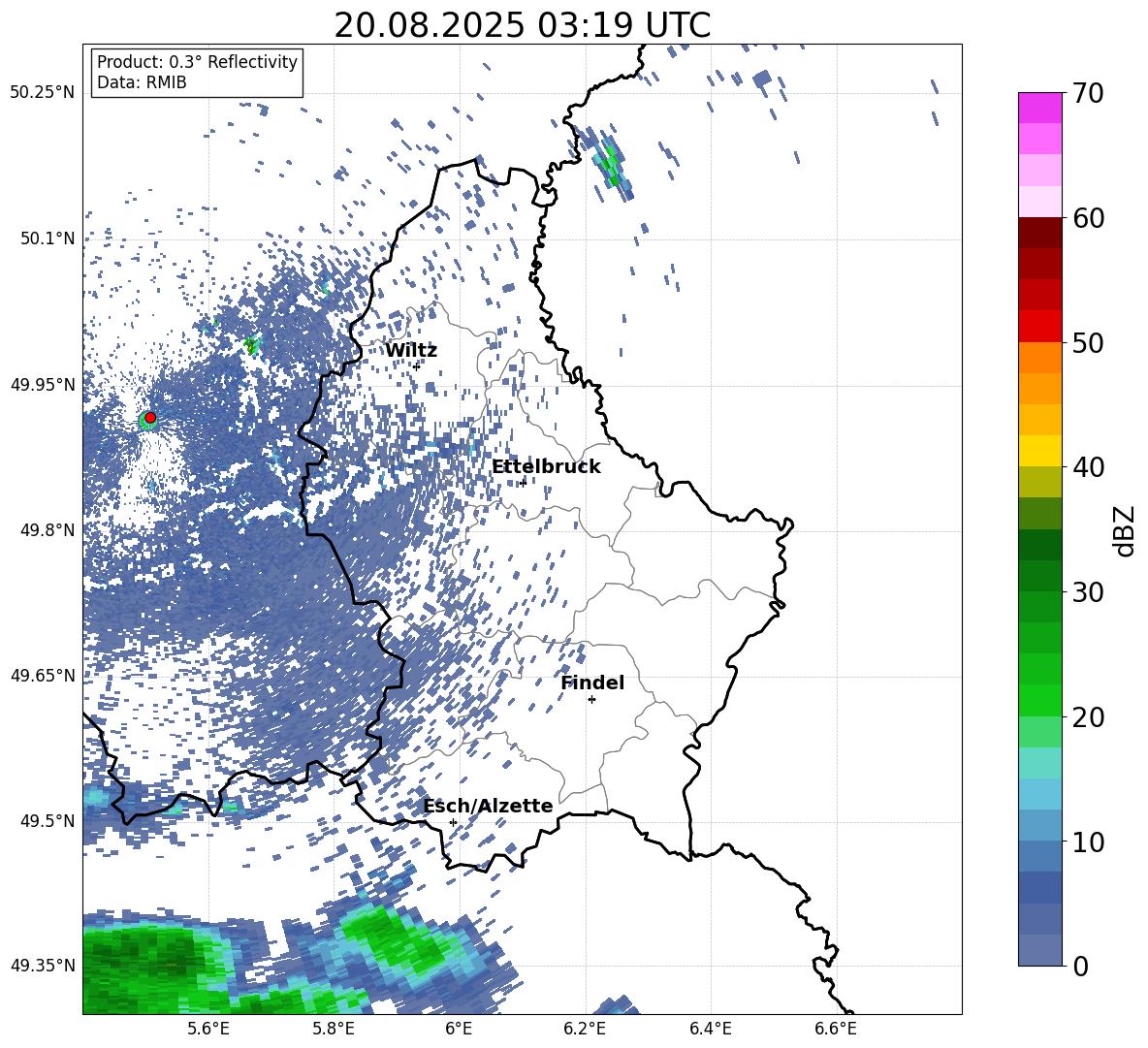Click the 49.8°N latitude label
This screenshot has height=1048, width=1148.
pyautogui.click(x=47, y=530)
